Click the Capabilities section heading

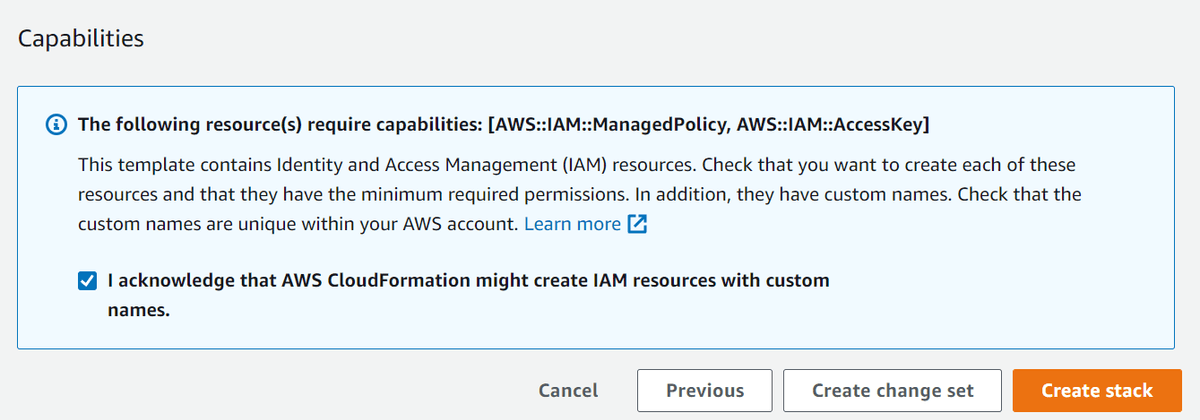pyautogui.click(x=81, y=39)
